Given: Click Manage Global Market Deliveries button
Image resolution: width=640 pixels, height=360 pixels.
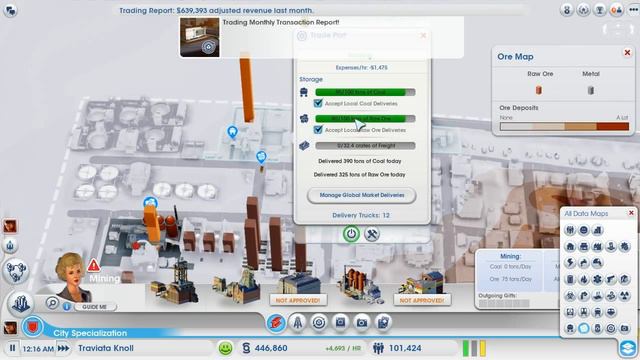Looking at the screenshot, I should pyautogui.click(x=362, y=195).
